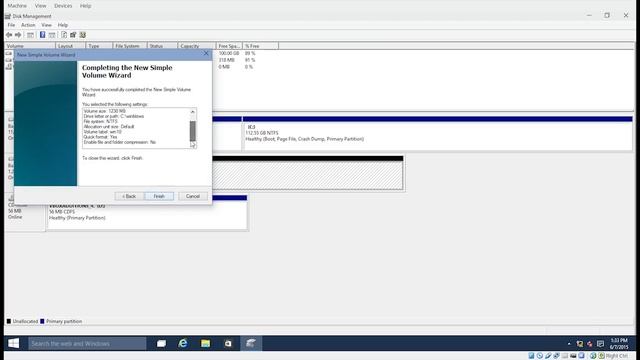Viewport: 640px width, 360px height.
Task: Click VirtualBox hard disk activity status icon
Action: (531, 356)
